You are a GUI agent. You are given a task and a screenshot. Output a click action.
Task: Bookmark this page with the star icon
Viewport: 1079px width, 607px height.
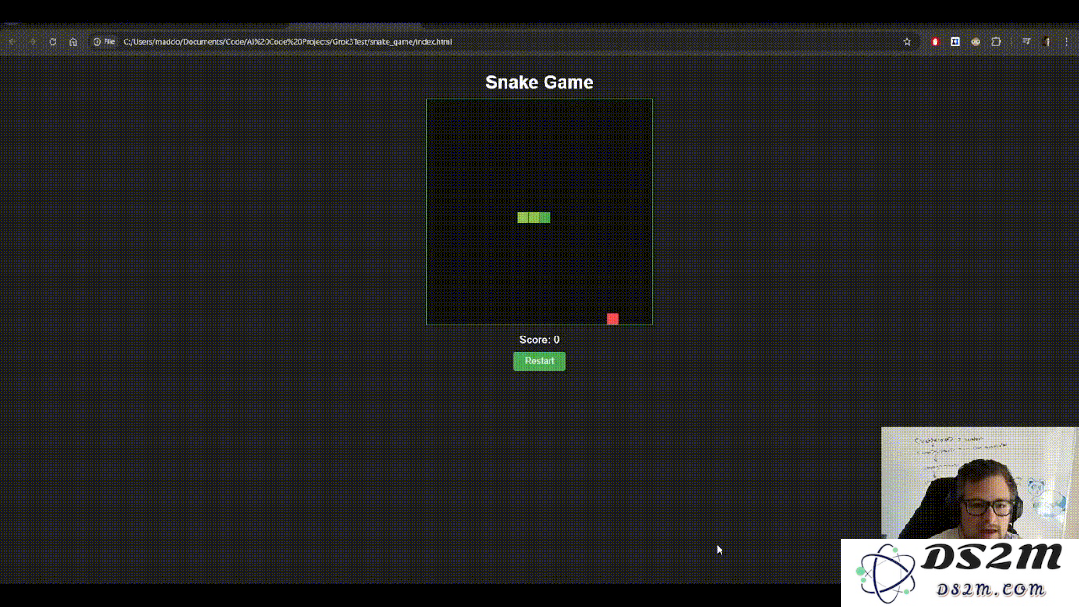point(907,42)
